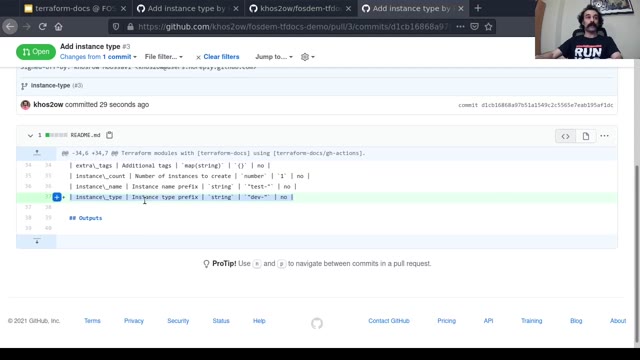Switch to the khos2ow/fosdem-tfdocs tab
640x360 pixels.
coord(300,9)
